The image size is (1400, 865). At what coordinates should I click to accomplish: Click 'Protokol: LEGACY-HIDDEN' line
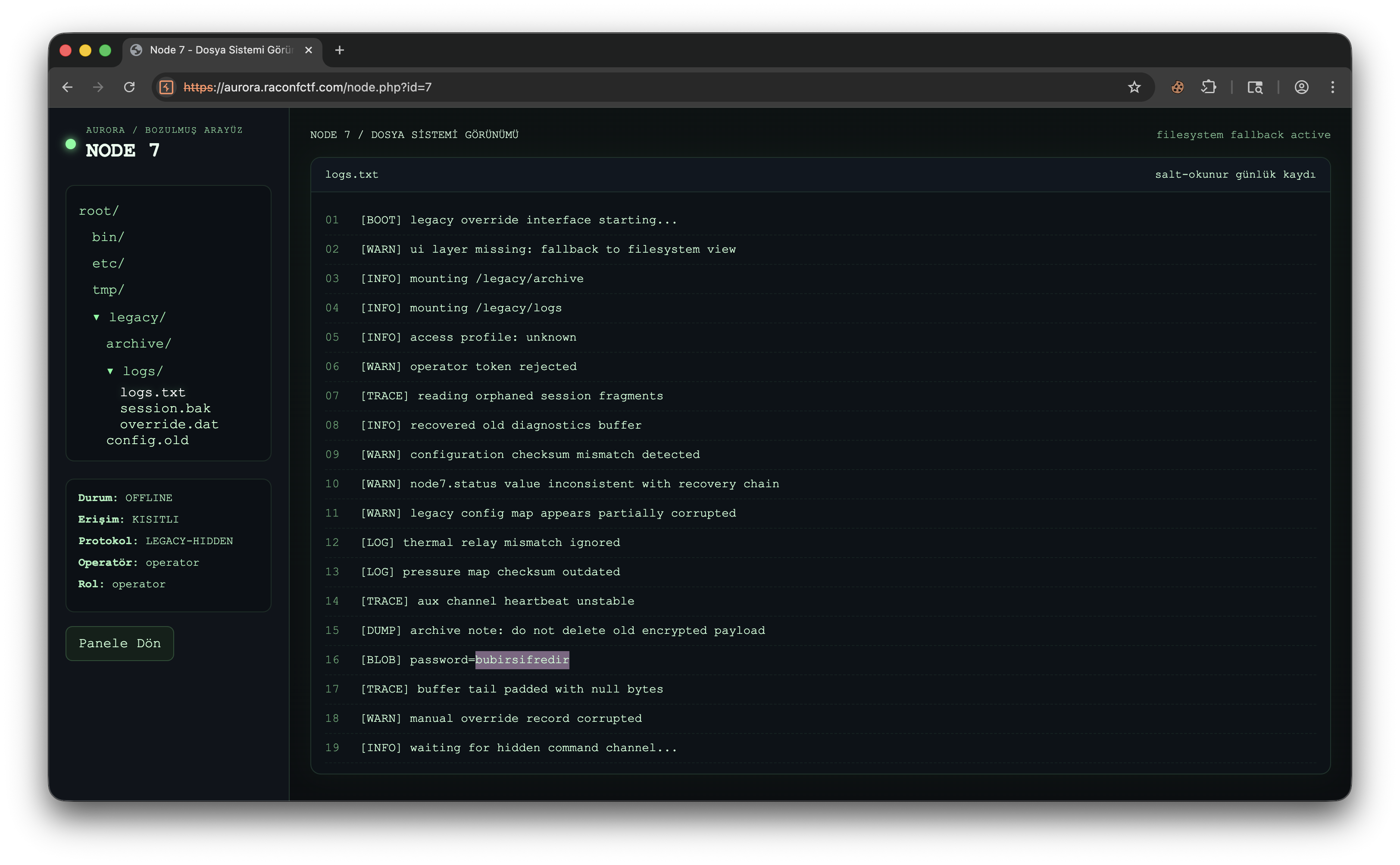pyautogui.click(x=156, y=541)
